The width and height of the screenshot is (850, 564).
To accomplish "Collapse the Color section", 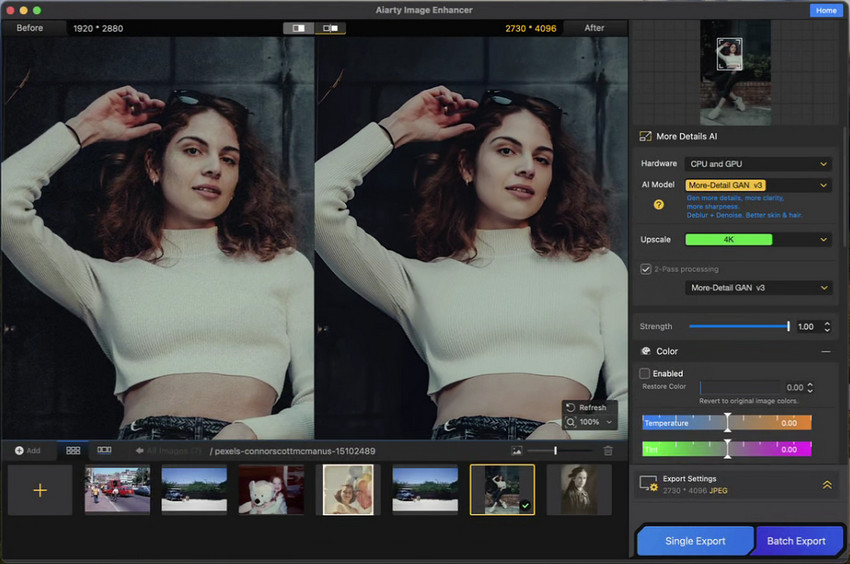I will (826, 351).
